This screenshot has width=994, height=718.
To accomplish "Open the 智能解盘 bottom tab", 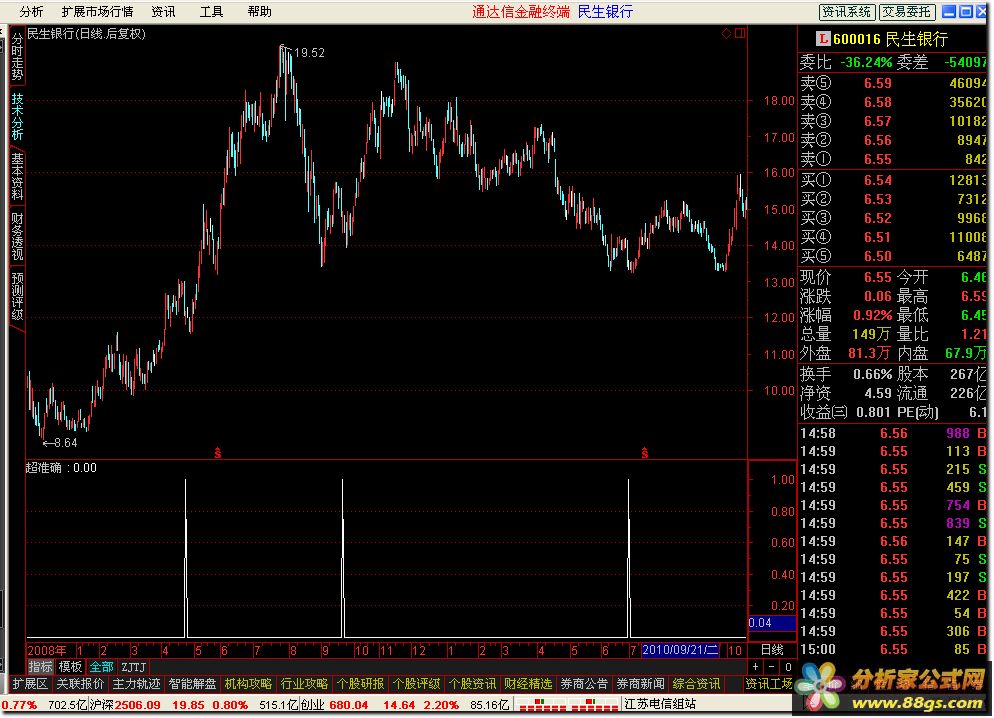I will click(192, 684).
